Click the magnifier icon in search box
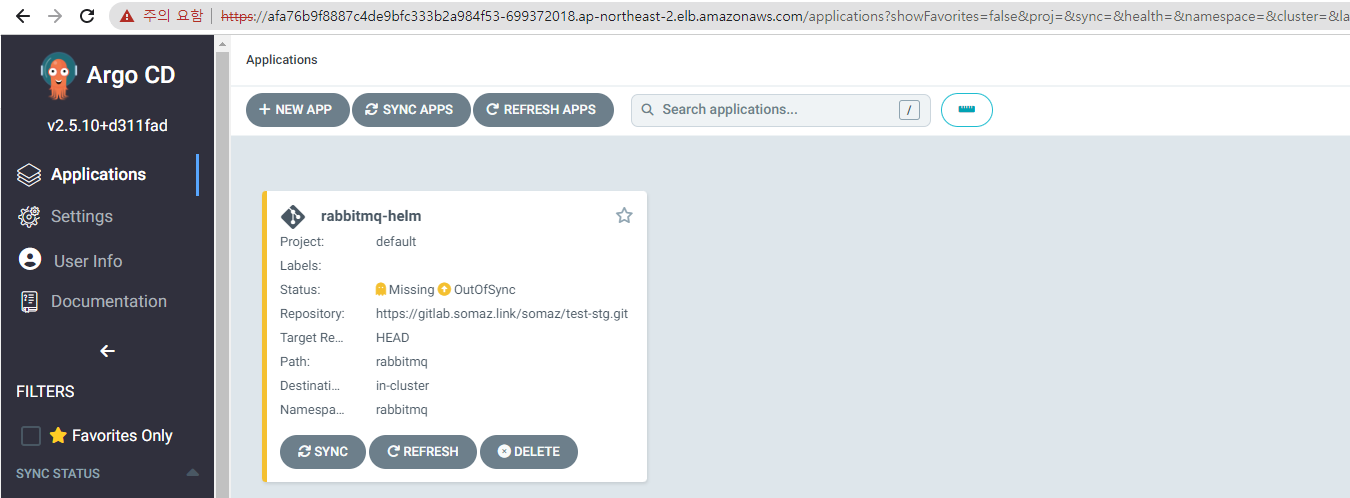 648,110
